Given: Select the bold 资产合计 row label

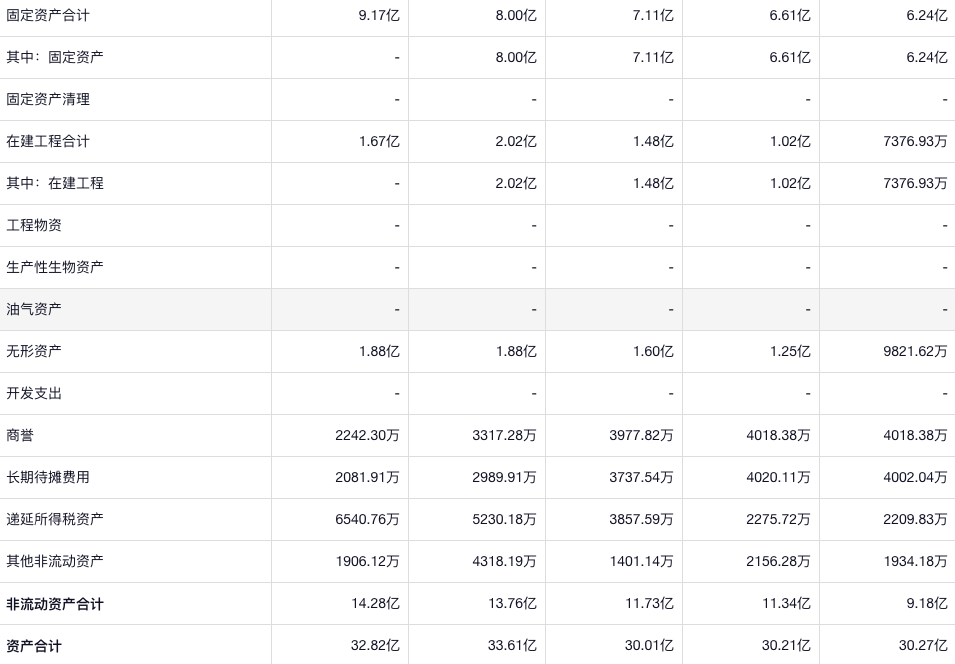Looking at the screenshot, I should coord(34,646).
